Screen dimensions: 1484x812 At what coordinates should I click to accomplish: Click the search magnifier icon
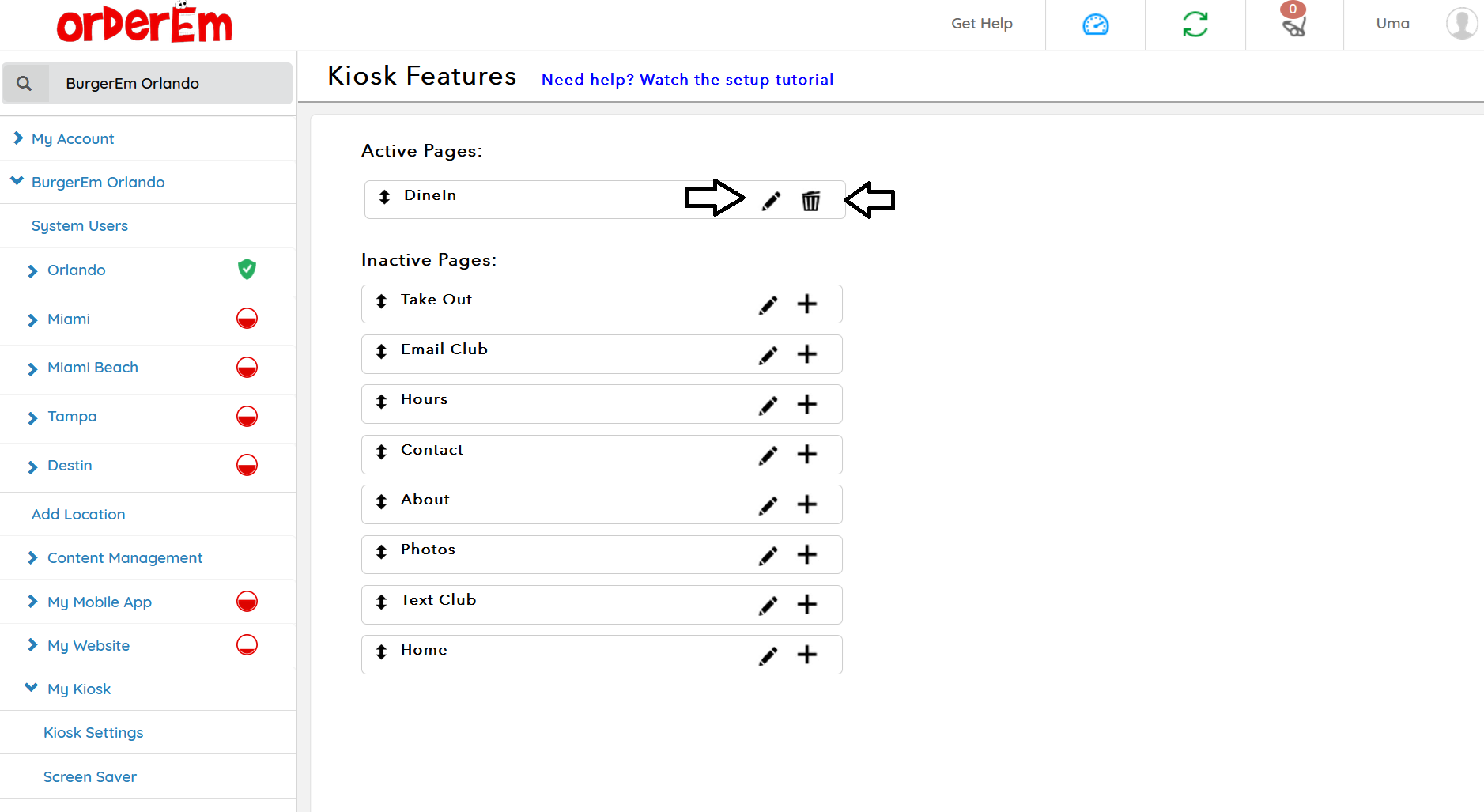point(25,83)
